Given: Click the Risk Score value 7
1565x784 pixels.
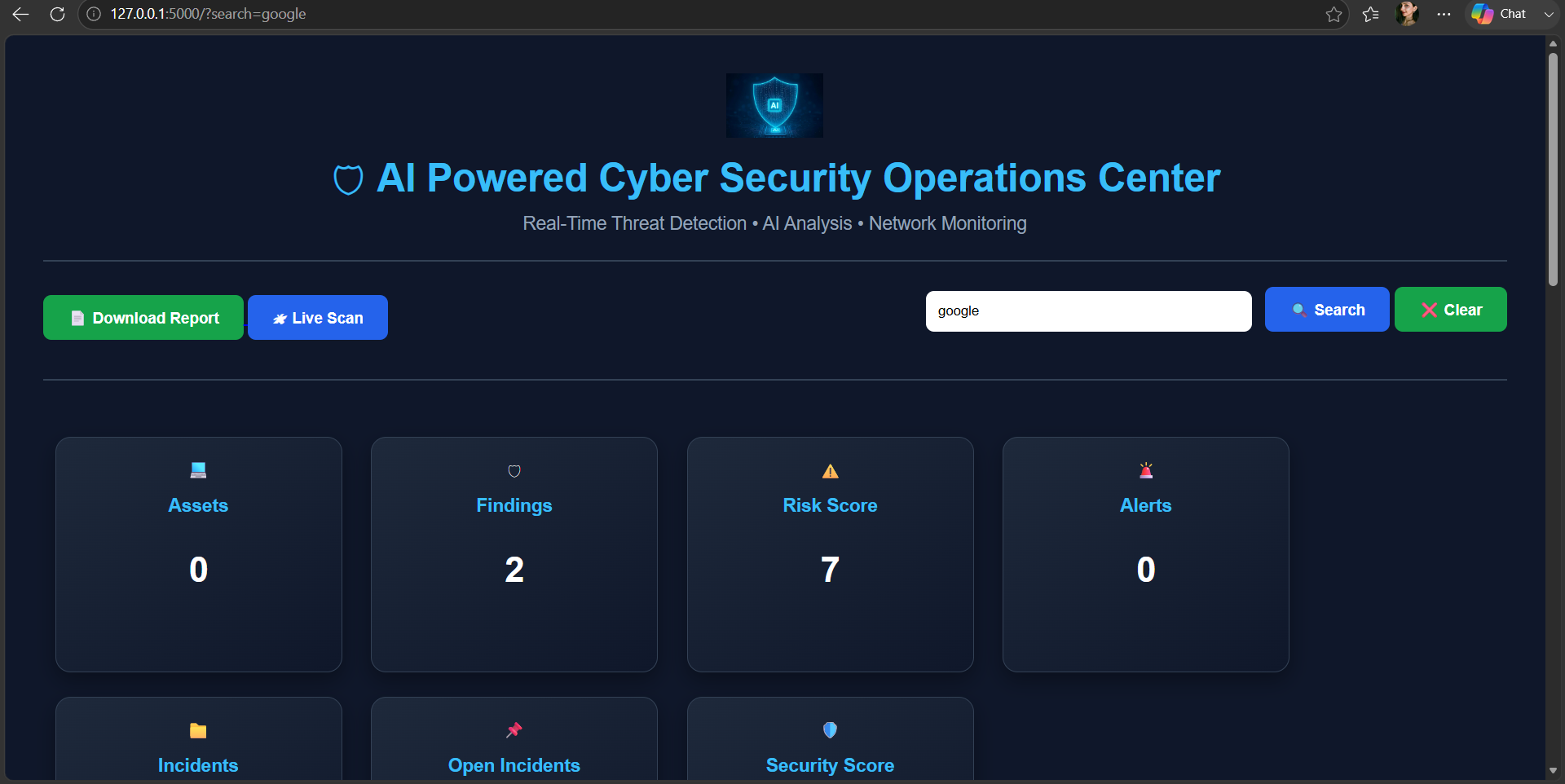Looking at the screenshot, I should click(x=830, y=570).
